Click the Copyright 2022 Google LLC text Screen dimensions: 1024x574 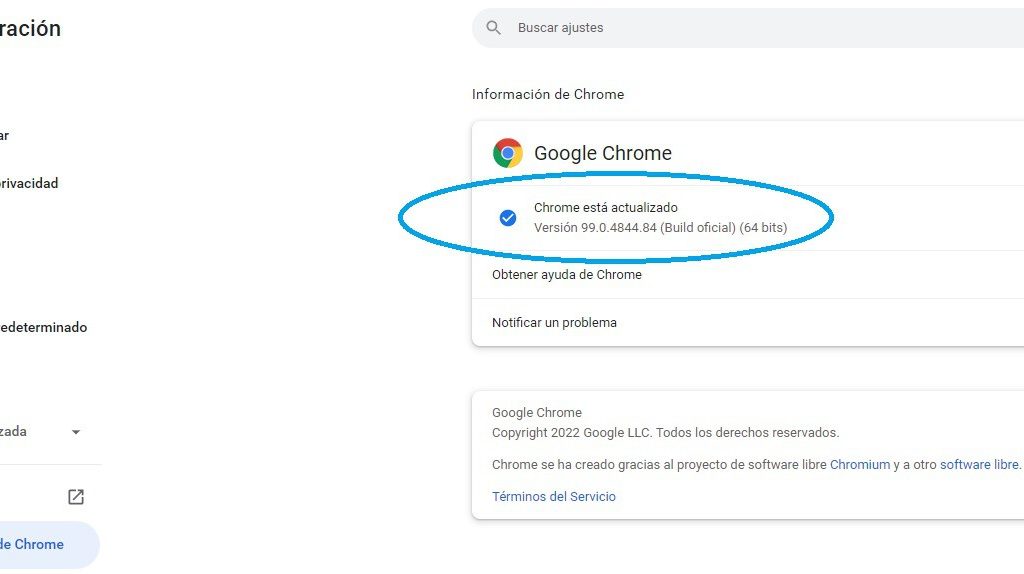(x=665, y=432)
